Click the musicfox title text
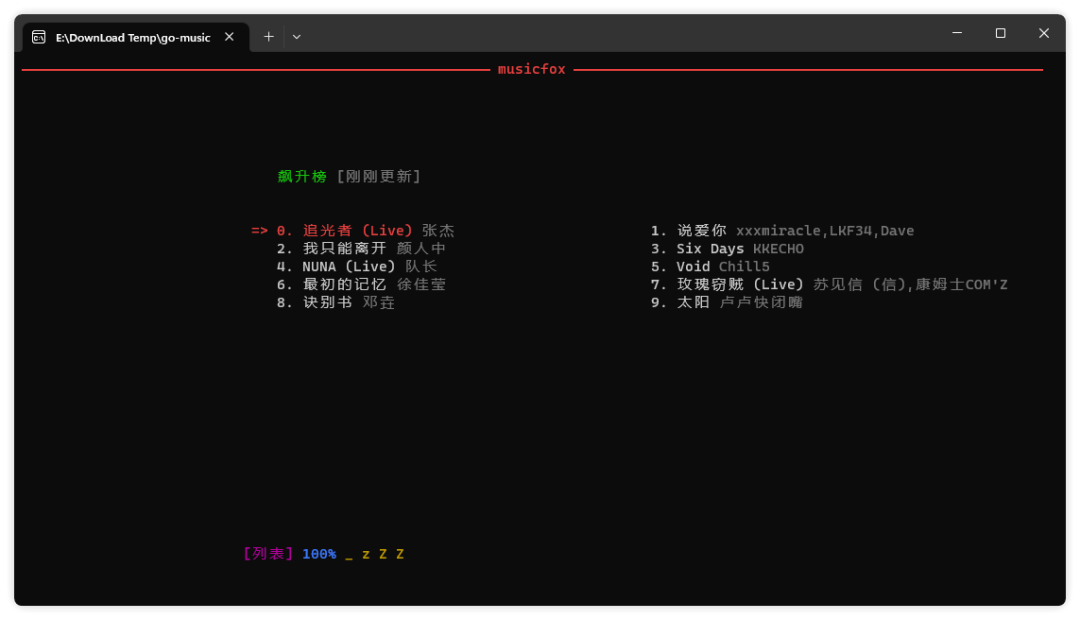The image size is (1080, 620). point(531,69)
